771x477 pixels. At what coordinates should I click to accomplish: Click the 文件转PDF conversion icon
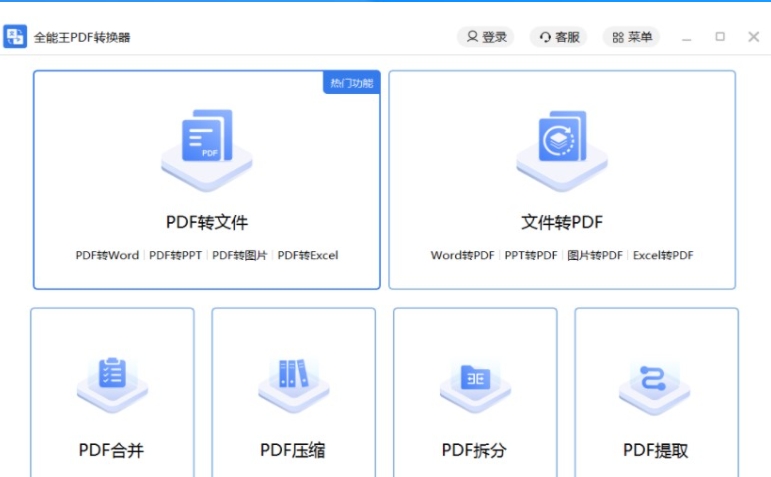click(x=562, y=149)
